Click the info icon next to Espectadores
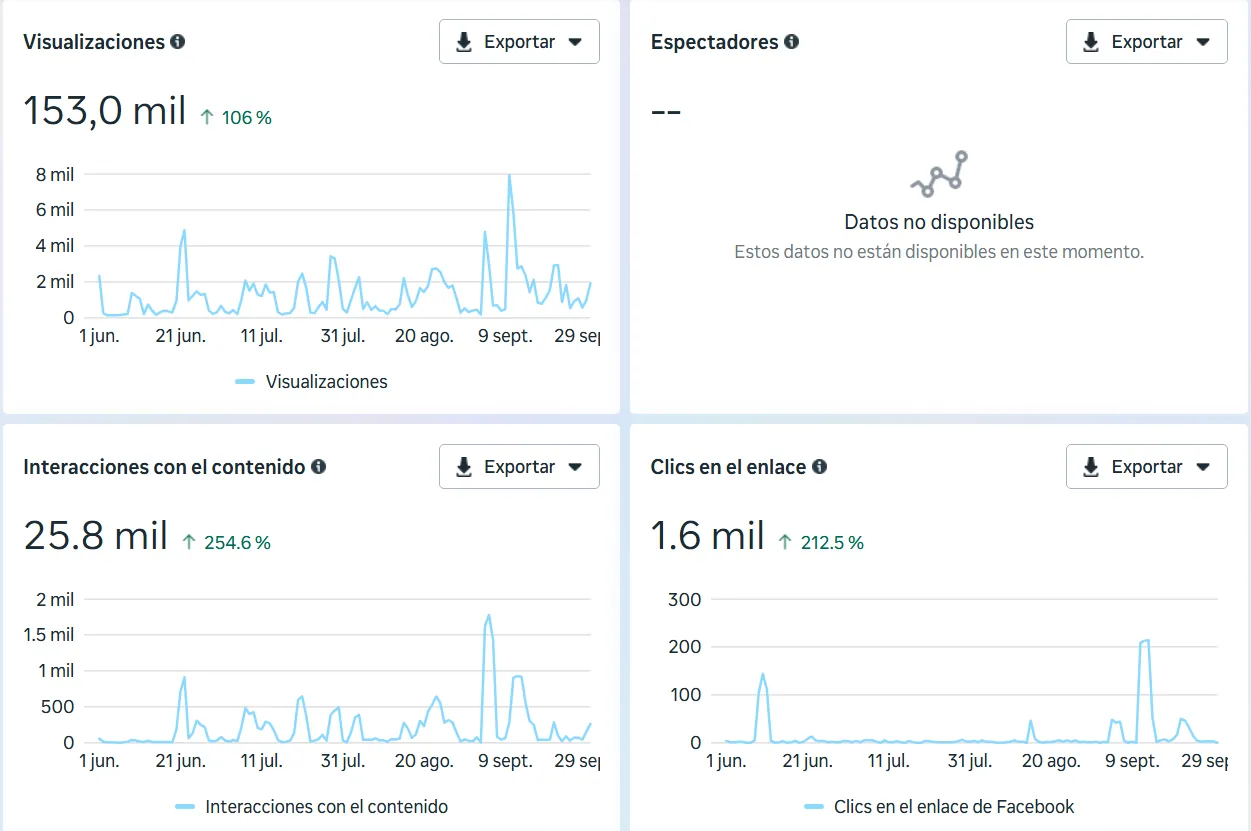Screen dimensions: 1251x831 [791, 42]
